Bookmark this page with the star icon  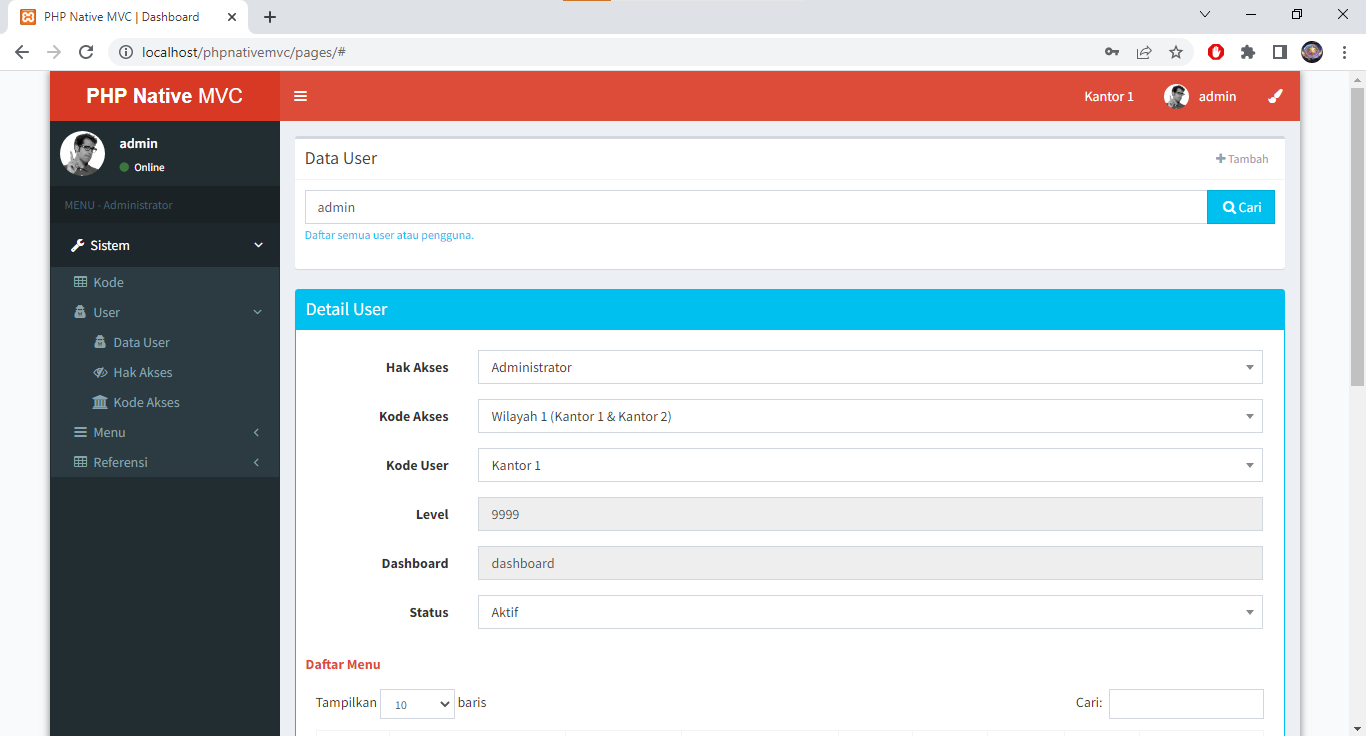point(1176,52)
